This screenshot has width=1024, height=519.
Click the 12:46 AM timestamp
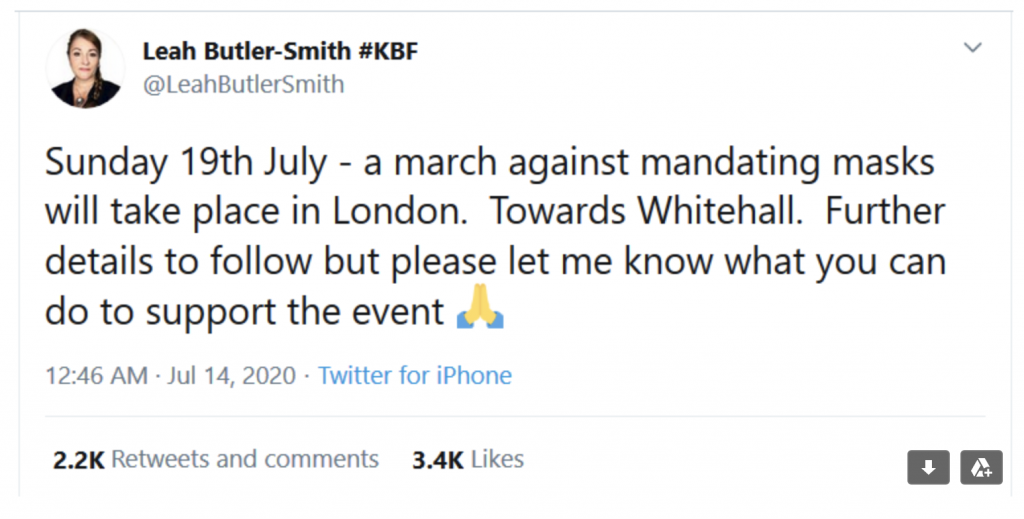[x=96, y=376]
